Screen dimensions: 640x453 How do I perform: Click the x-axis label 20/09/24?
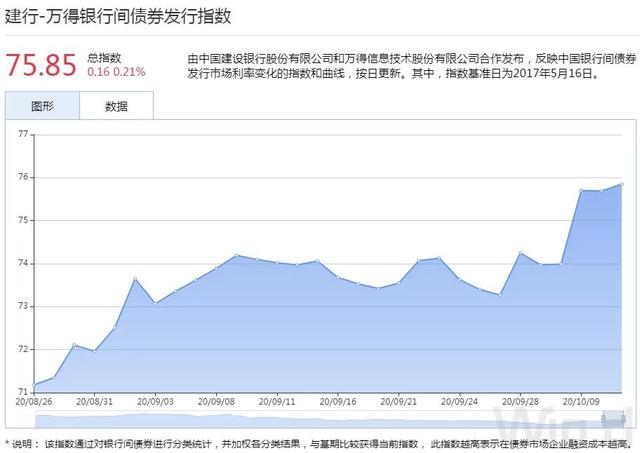(460, 402)
